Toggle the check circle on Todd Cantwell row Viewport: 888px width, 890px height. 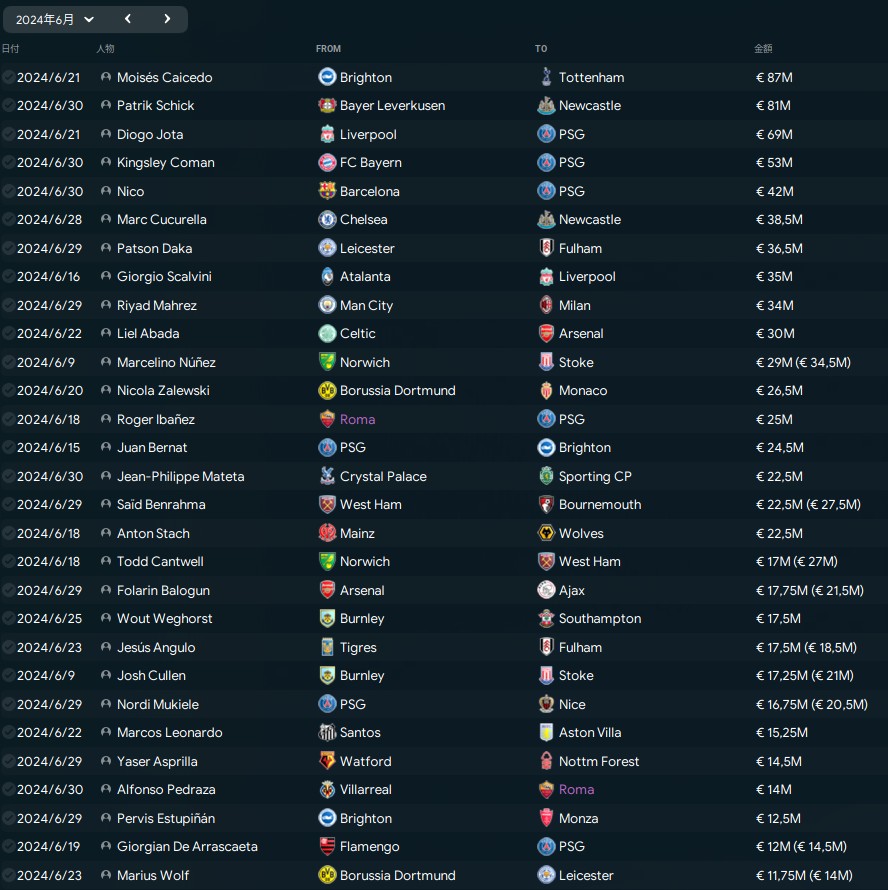click(9, 561)
